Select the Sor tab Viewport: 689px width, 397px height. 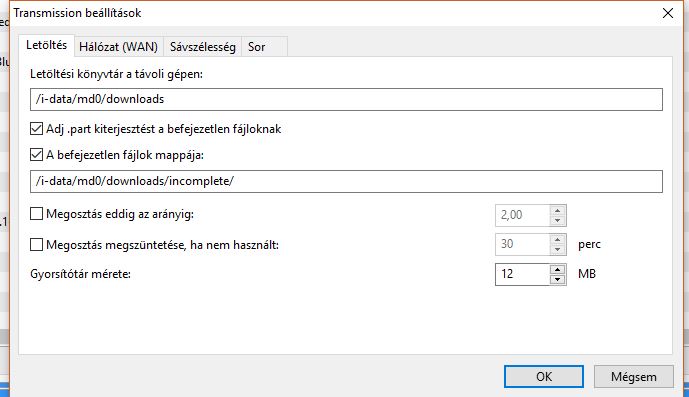(x=264, y=47)
